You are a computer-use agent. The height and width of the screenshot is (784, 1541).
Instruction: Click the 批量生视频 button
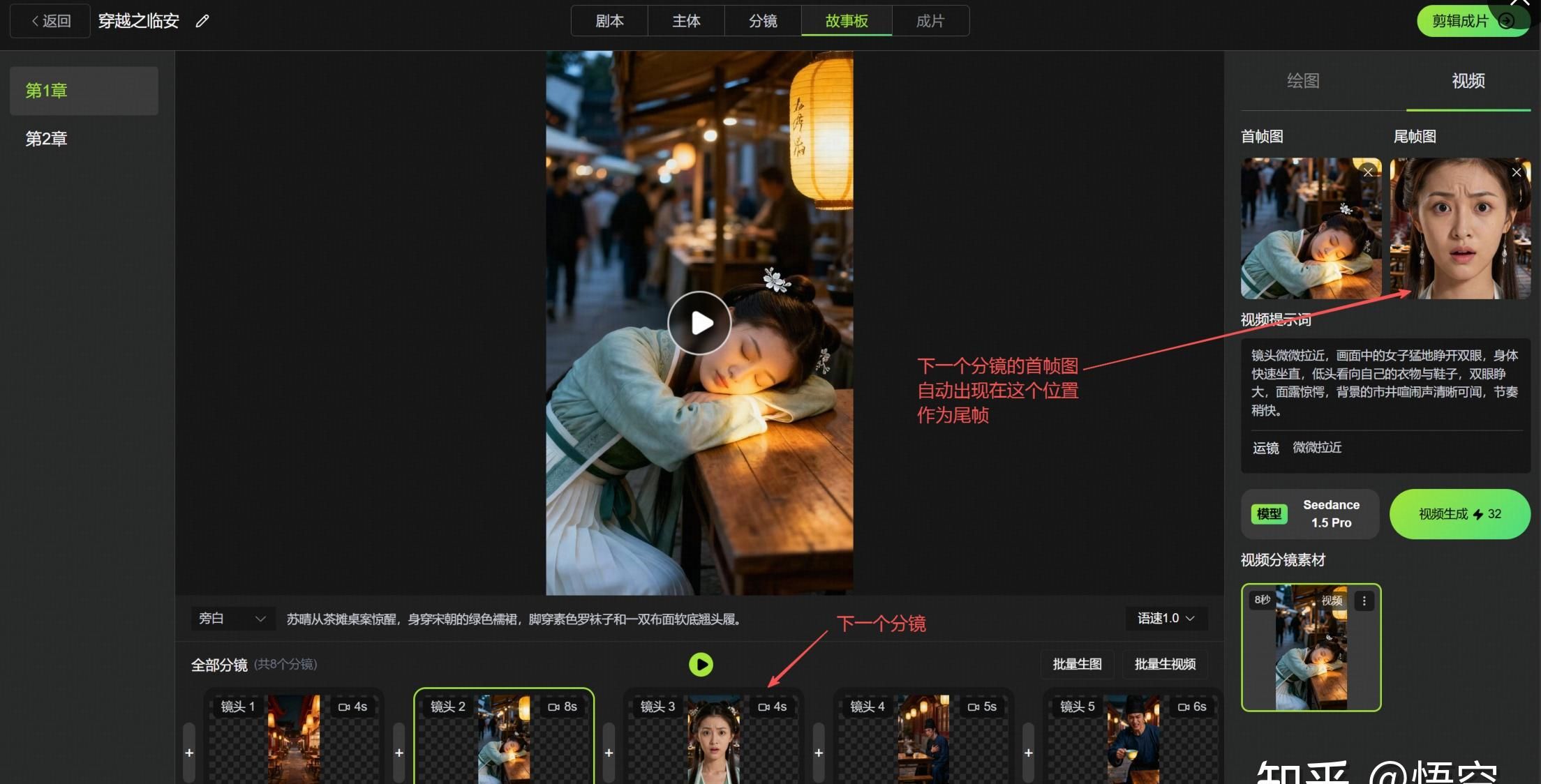(x=1165, y=664)
